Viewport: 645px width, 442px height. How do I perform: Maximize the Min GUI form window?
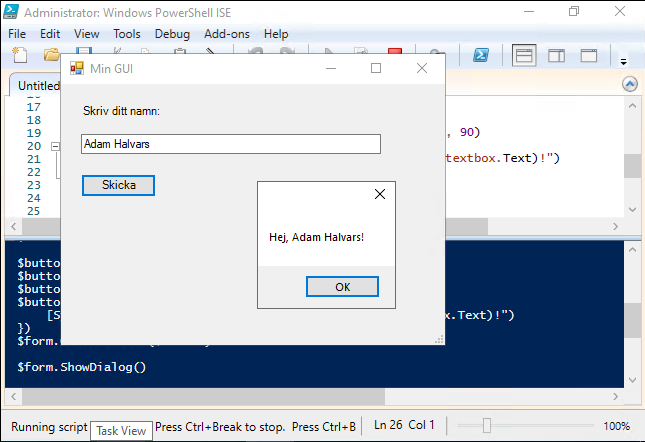tap(376, 68)
